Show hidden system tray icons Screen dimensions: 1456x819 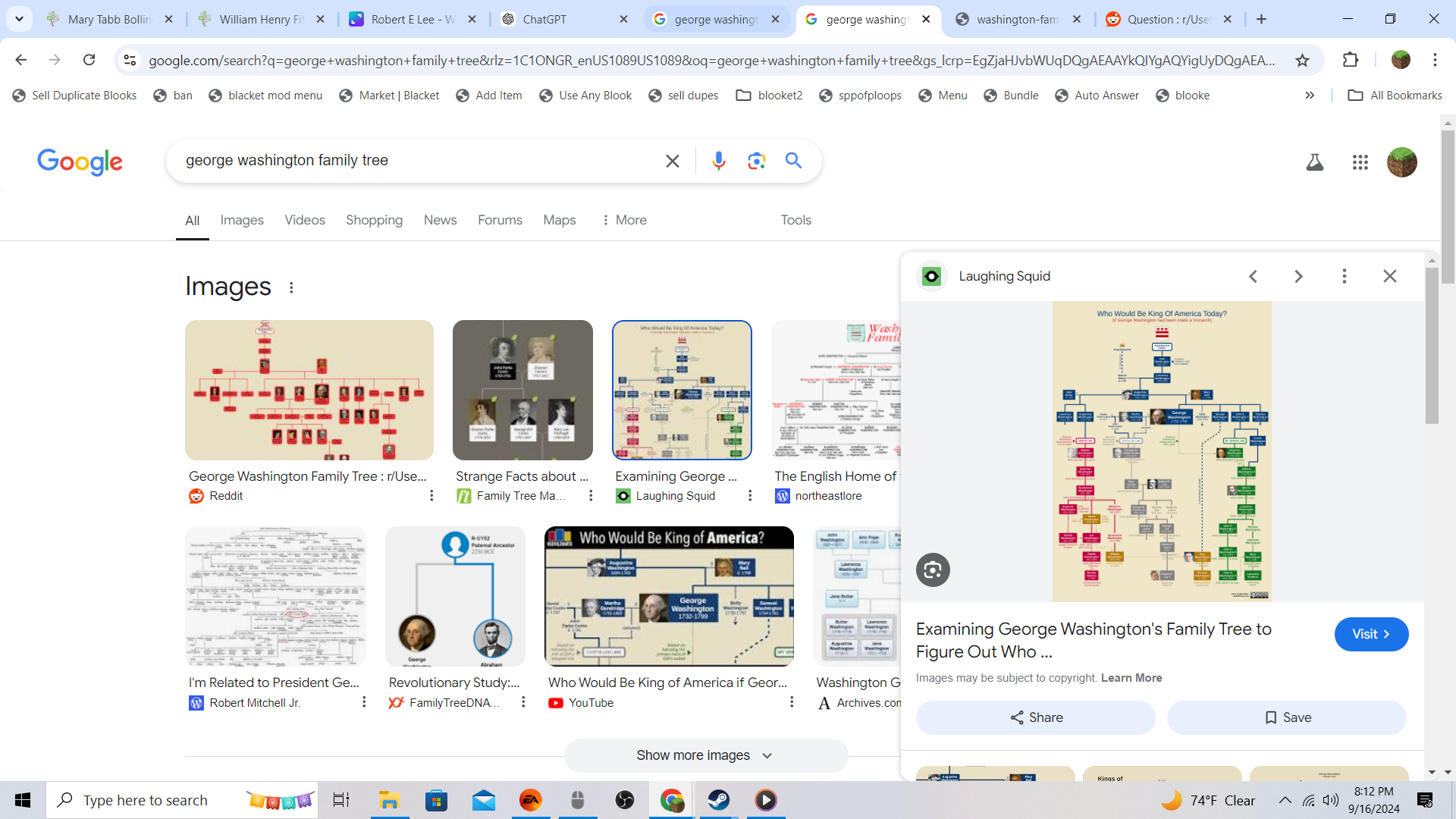[x=1285, y=800]
